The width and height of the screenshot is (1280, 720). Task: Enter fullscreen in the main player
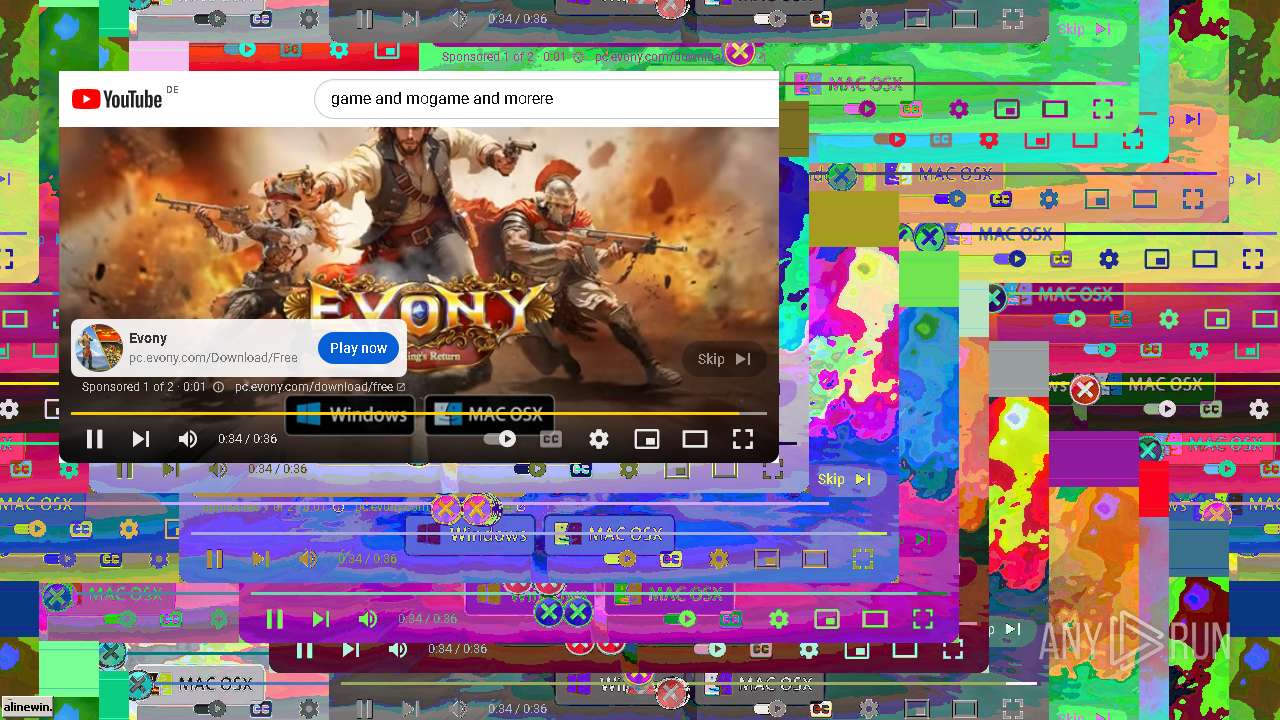click(x=743, y=439)
